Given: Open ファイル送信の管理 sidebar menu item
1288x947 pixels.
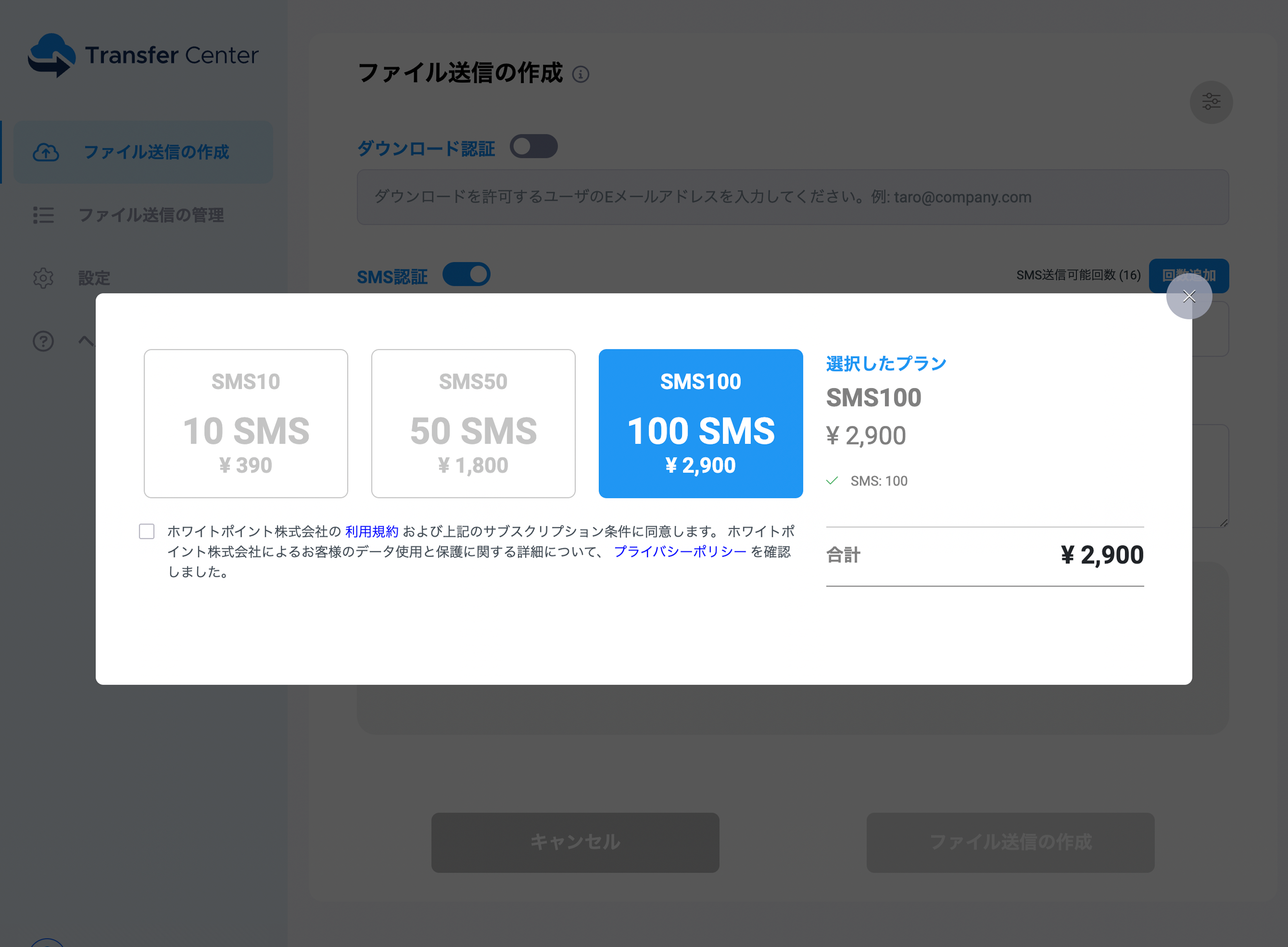Looking at the screenshot, I should click(151, 216).
